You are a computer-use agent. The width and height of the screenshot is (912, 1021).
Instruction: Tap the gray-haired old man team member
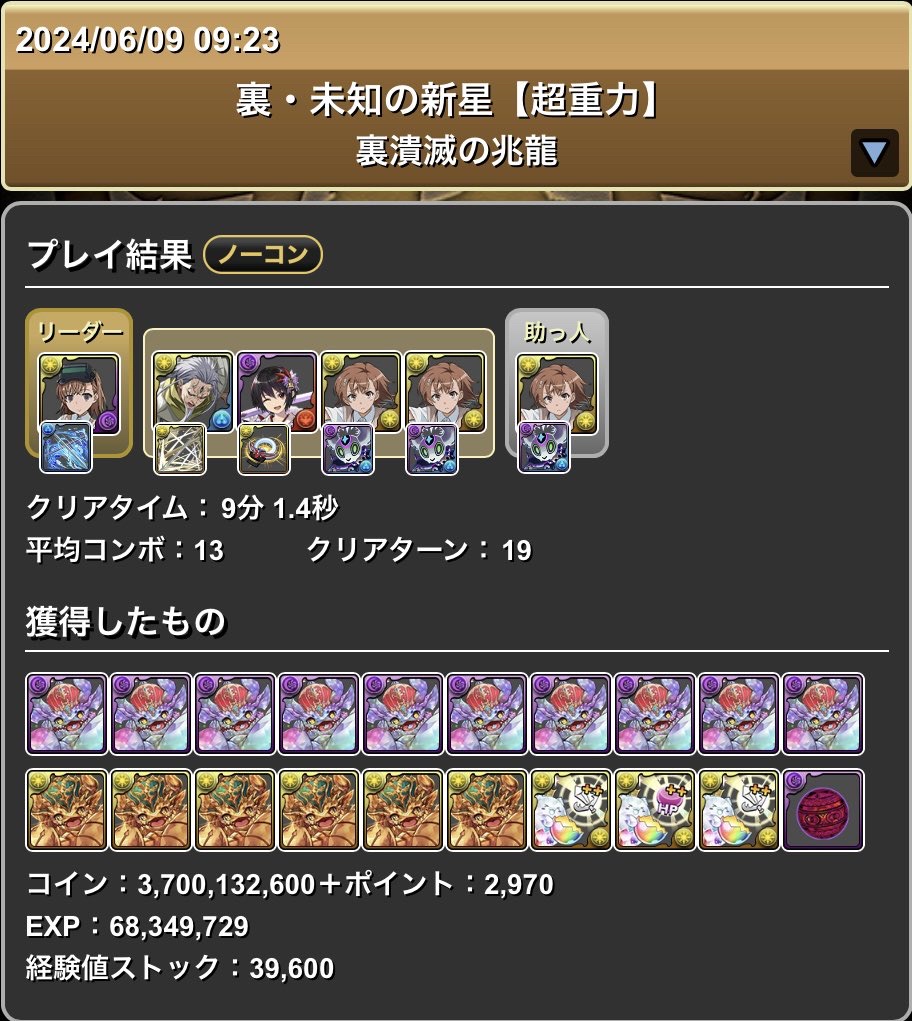193,393
